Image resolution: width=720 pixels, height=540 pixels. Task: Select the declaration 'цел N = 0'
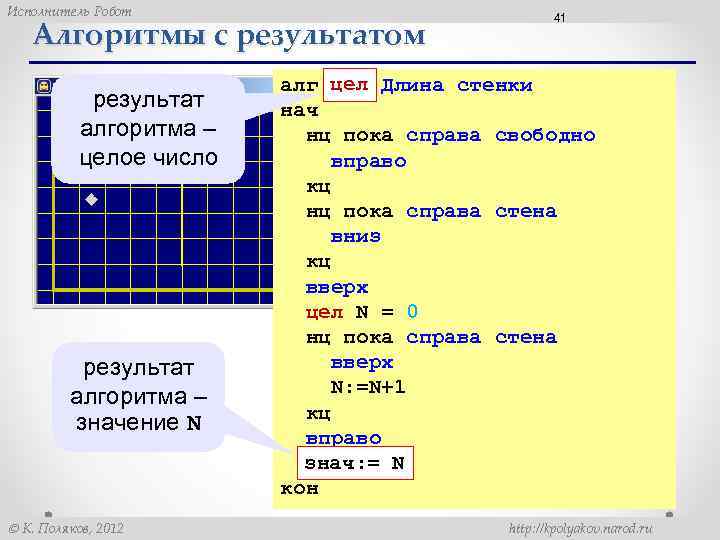click(x=361, y=312)
